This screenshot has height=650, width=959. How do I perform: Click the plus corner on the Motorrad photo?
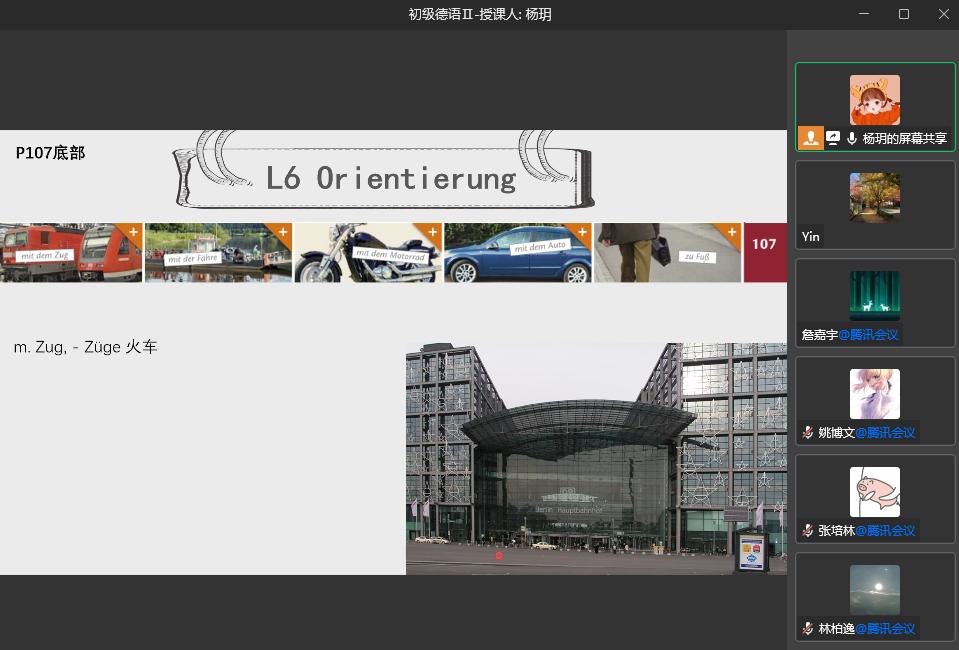(x=432, y=232)
